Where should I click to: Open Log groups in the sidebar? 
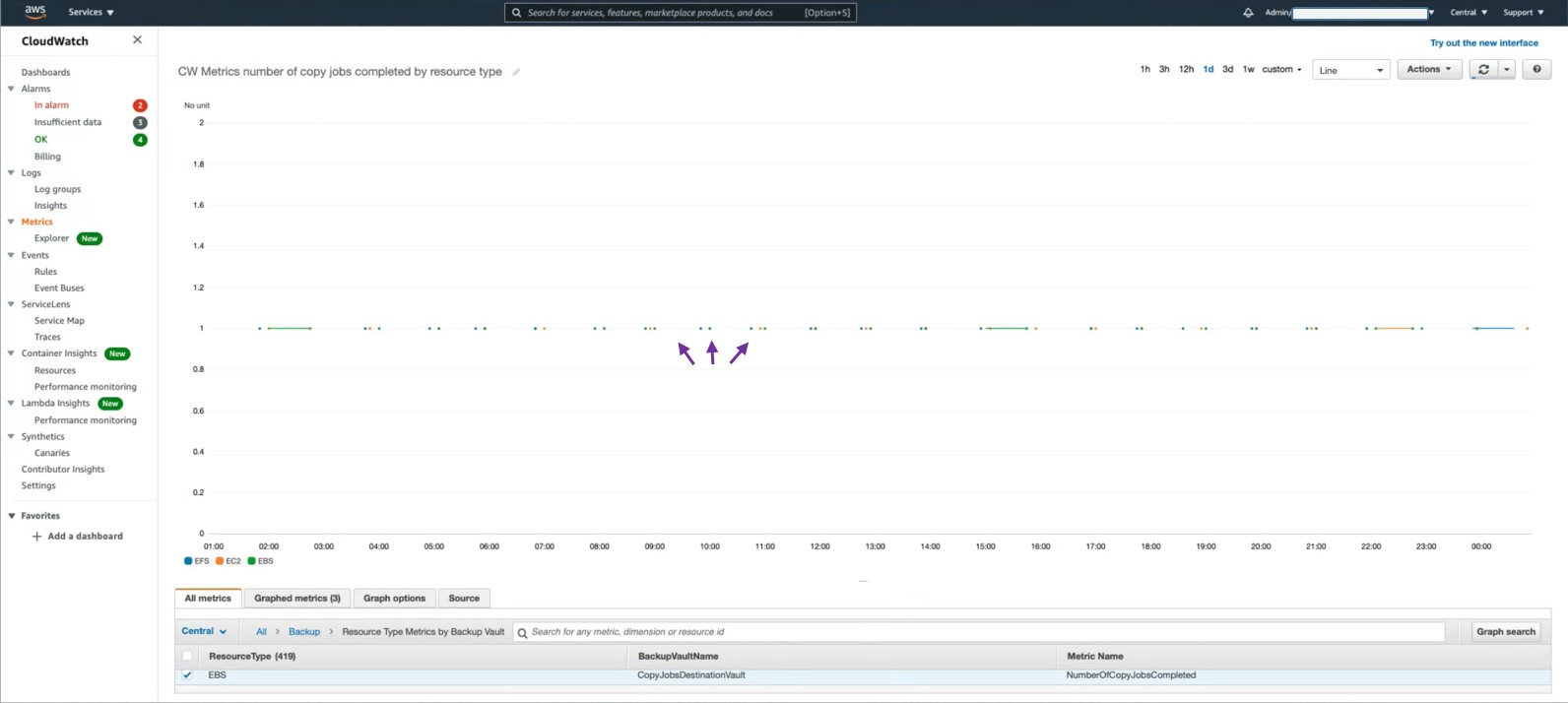tap(58, 189)
